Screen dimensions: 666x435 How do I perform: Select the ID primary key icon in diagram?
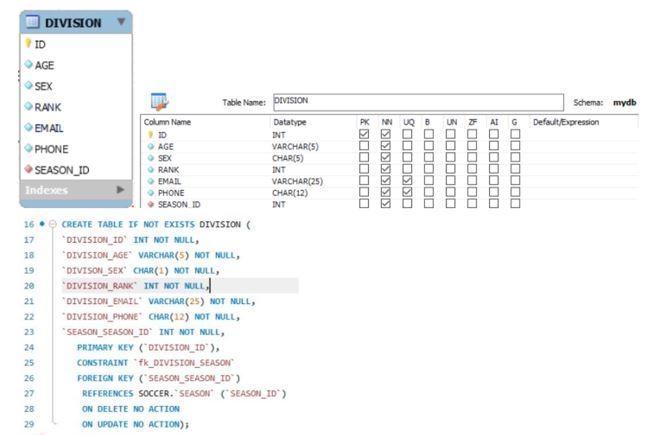[x=28, y=43]
